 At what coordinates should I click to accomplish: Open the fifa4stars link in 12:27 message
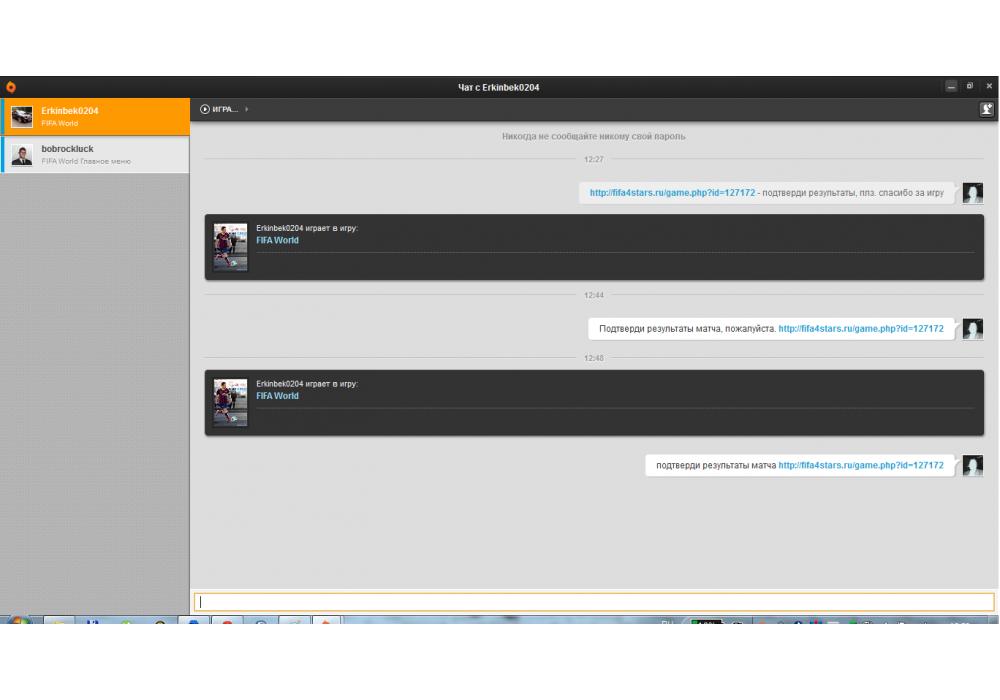(x=672, y=193)
